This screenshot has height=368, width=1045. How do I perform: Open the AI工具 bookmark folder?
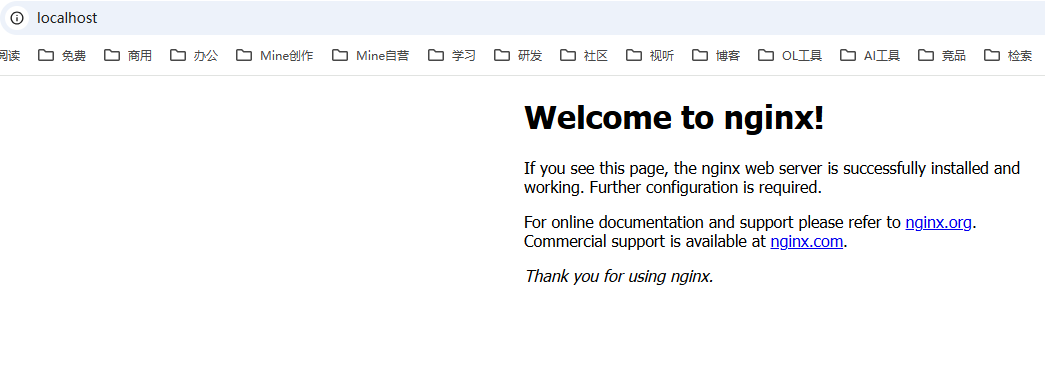click(870, 56)
